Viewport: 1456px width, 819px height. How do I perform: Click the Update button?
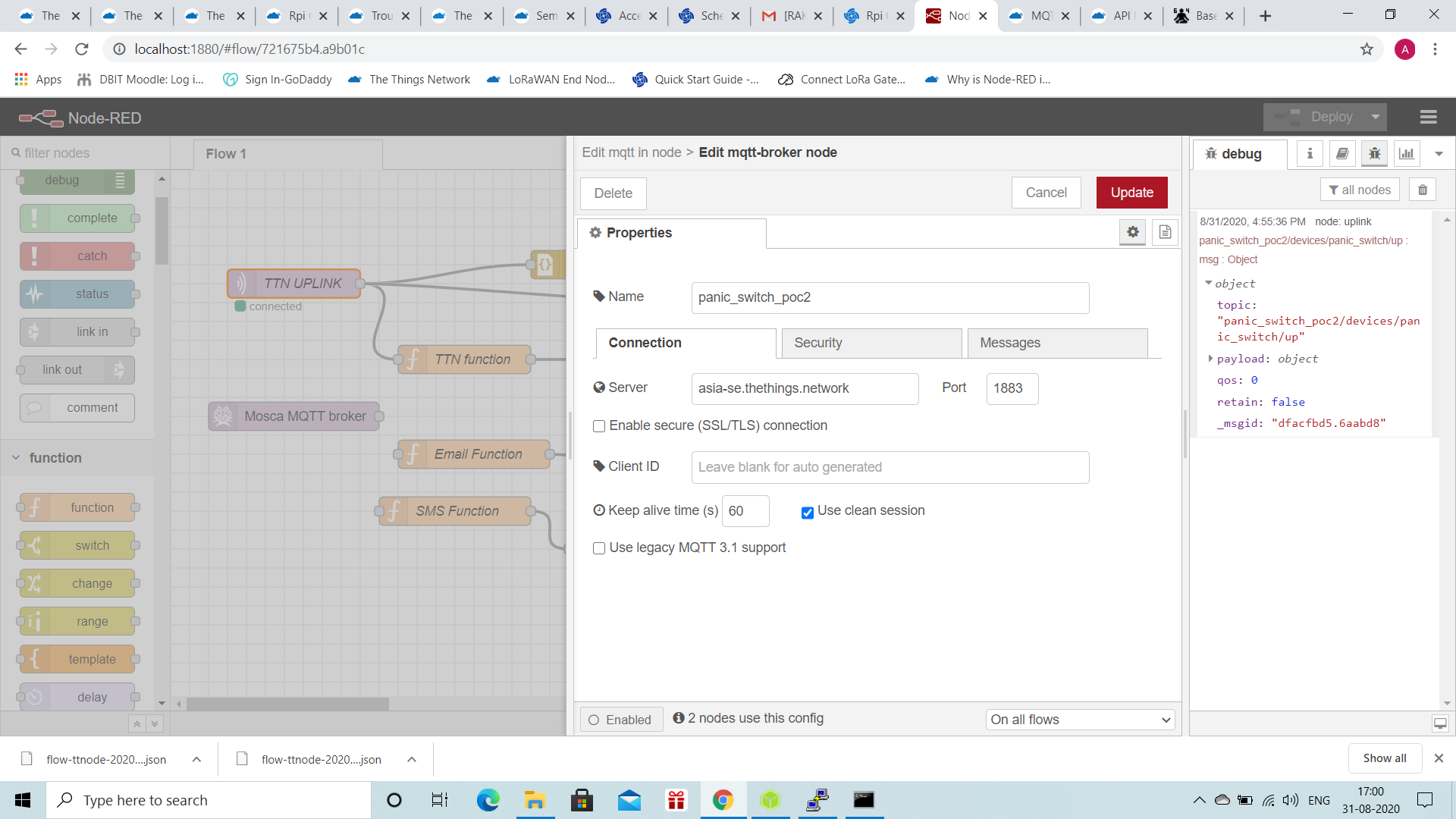(1131, 193)
